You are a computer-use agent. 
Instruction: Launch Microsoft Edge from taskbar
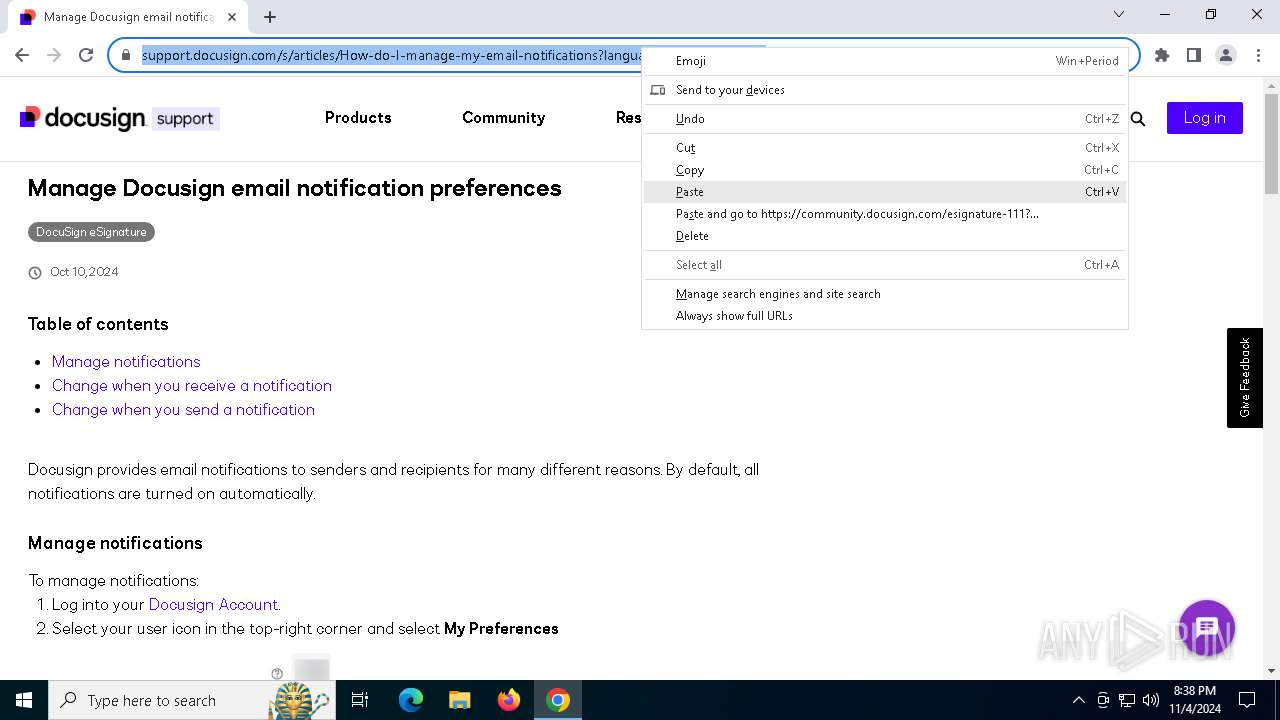click(411, 700)
